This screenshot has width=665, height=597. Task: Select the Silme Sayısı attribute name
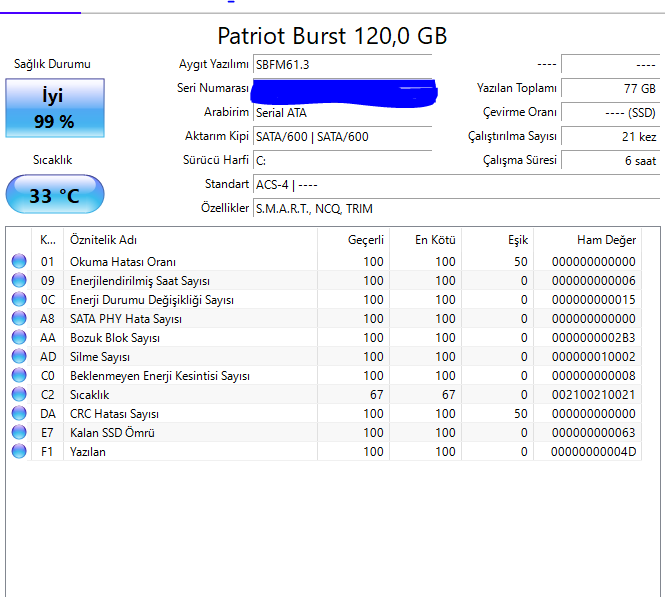(x=100, y=357)
